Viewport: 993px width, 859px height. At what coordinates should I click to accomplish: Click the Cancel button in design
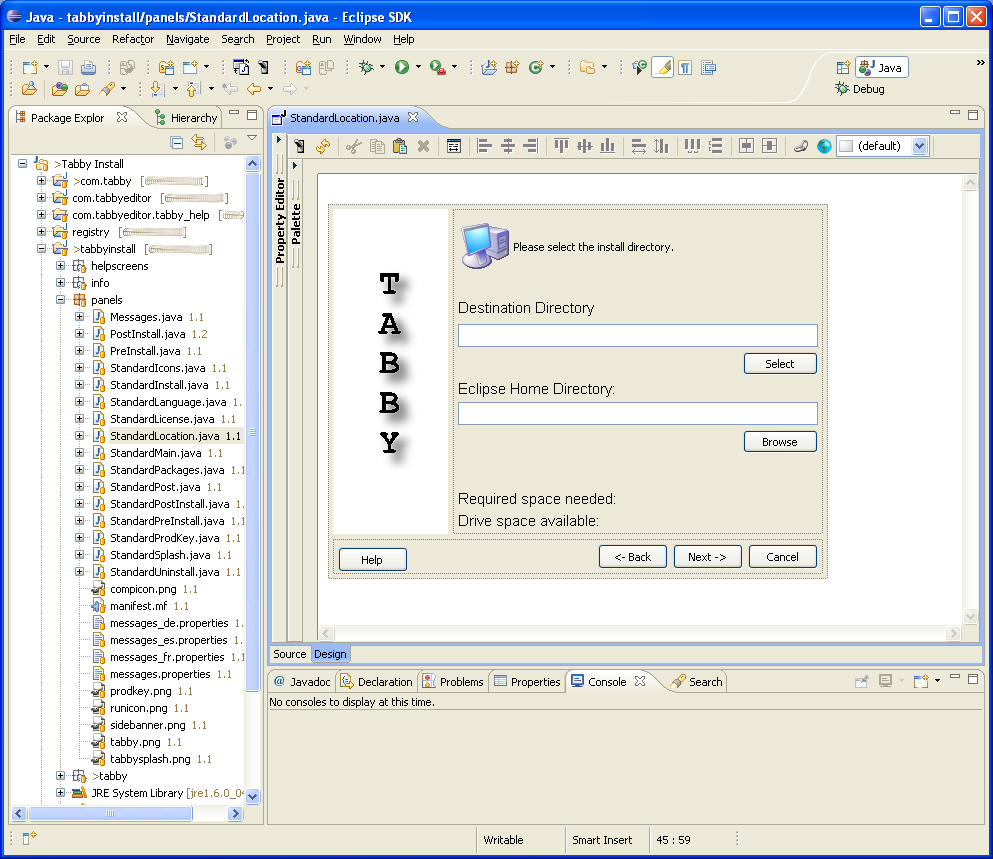(783, 557)
